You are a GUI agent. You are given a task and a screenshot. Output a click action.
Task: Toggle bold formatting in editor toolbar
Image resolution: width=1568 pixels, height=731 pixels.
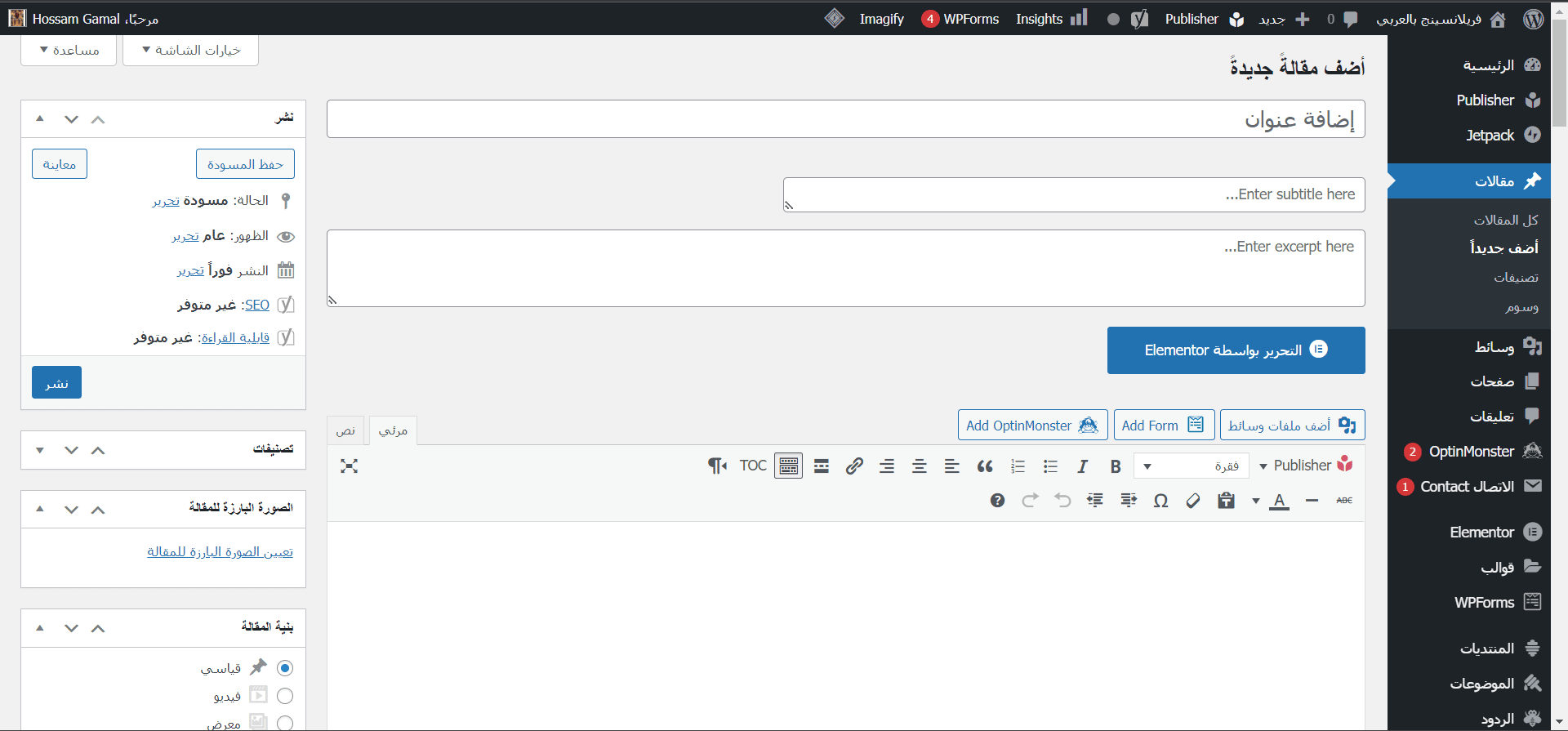coord(1116,466)
